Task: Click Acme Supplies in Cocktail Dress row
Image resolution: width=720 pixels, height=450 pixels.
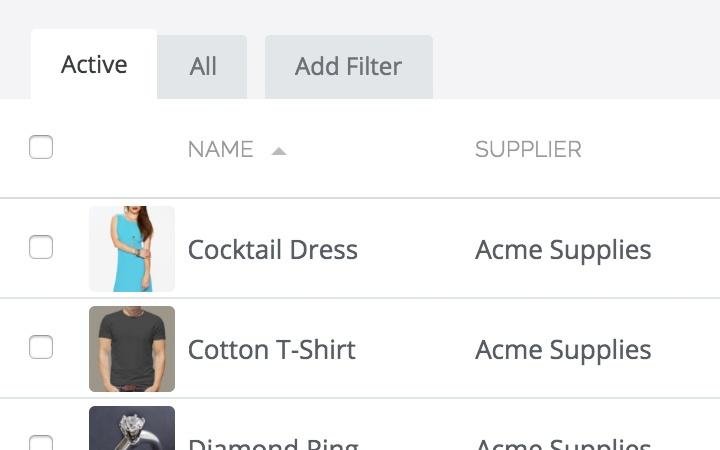Action: click(563, 250)
